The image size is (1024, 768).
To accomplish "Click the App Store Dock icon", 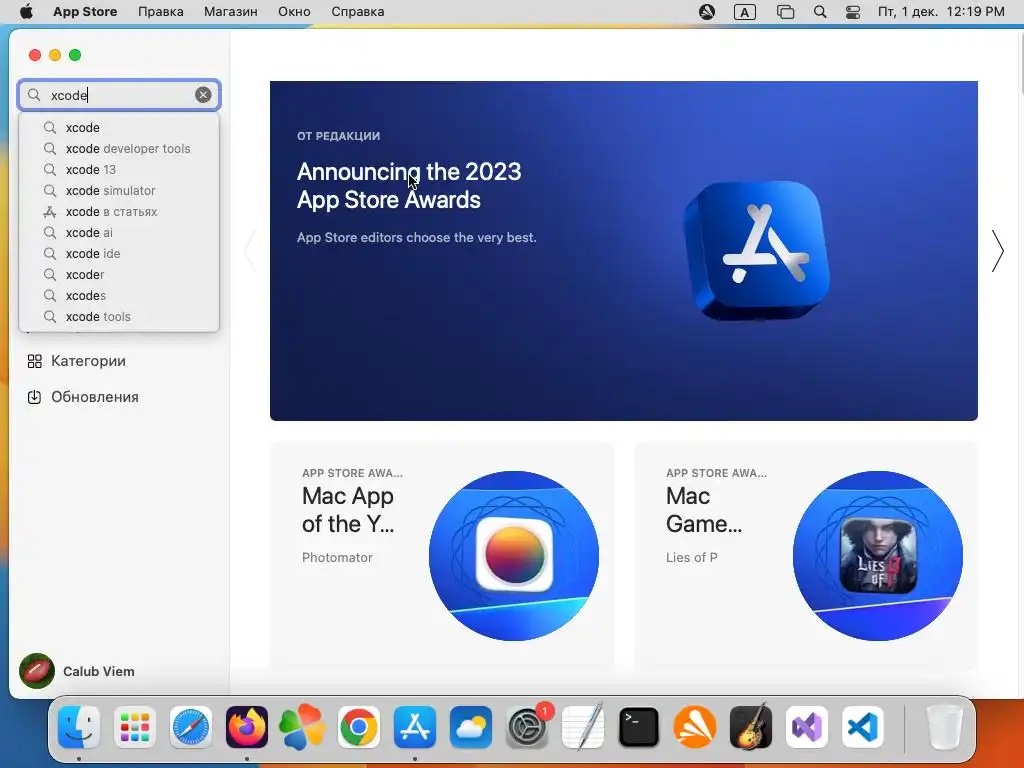I will (x=415, y=727).
